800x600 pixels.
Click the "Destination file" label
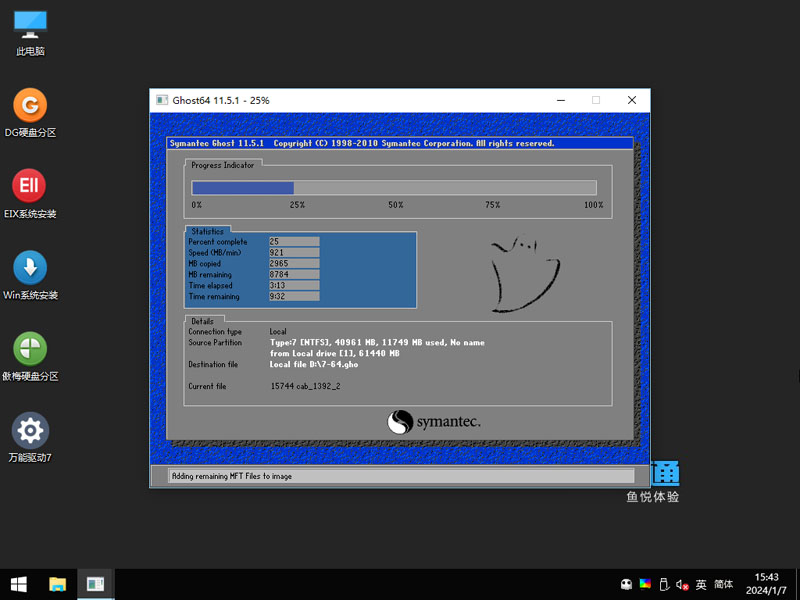coord(213,364)
